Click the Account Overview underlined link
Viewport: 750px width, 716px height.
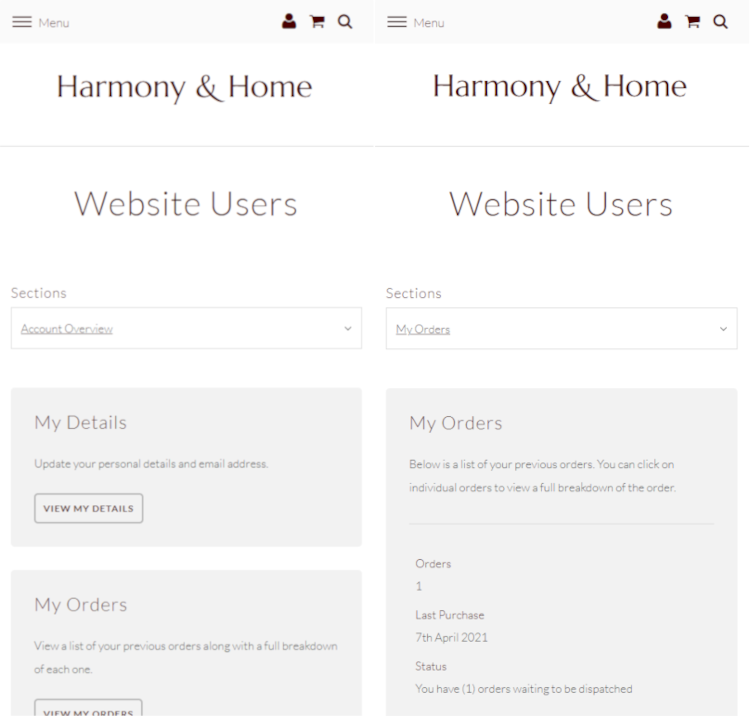67,329
